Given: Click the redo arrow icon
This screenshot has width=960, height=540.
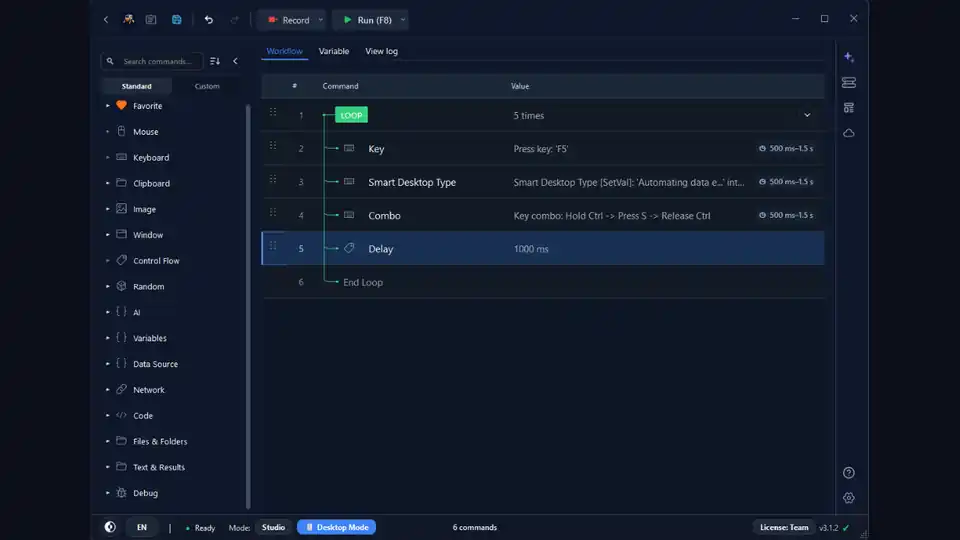Looking at the screenshot, I should (234, 20).
